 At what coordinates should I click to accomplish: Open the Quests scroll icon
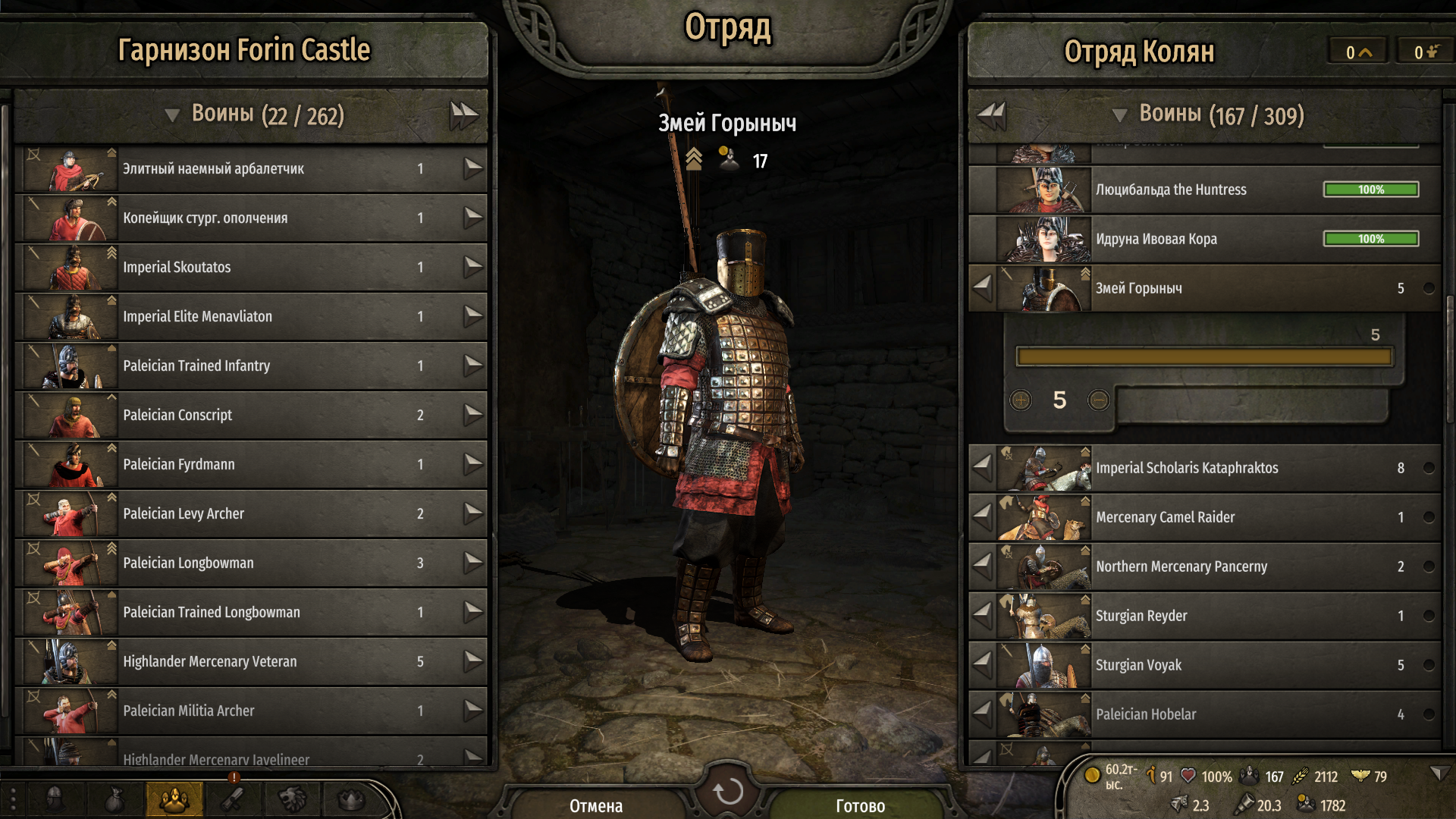click(233, 799)
